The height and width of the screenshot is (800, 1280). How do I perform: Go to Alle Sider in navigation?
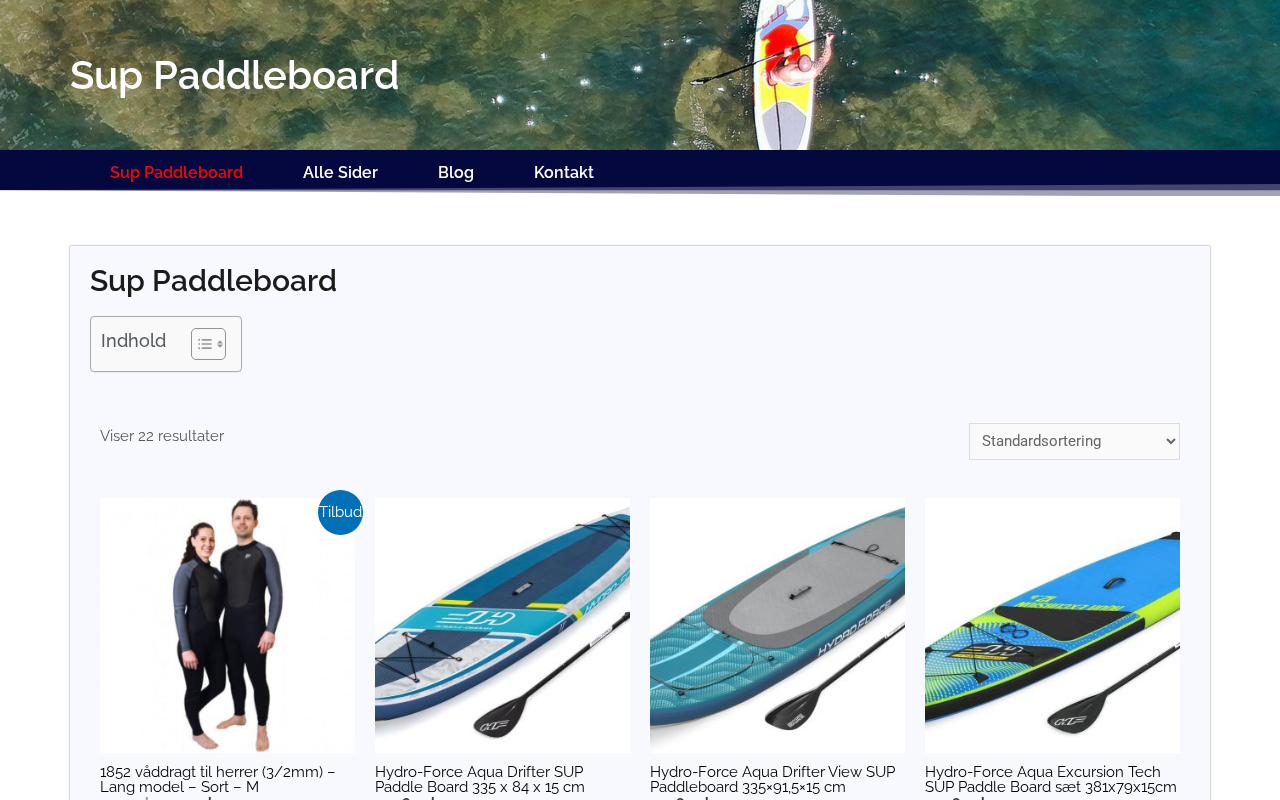[340, 172]
